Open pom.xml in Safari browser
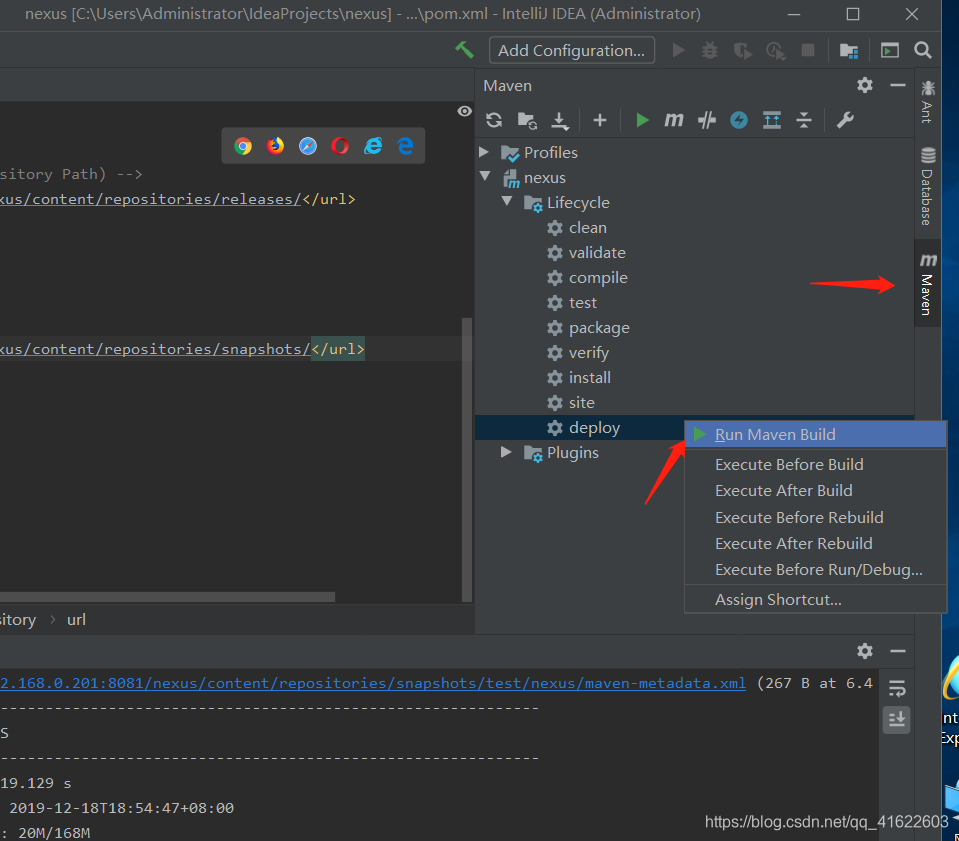The image size is (959, 841). 308,146
